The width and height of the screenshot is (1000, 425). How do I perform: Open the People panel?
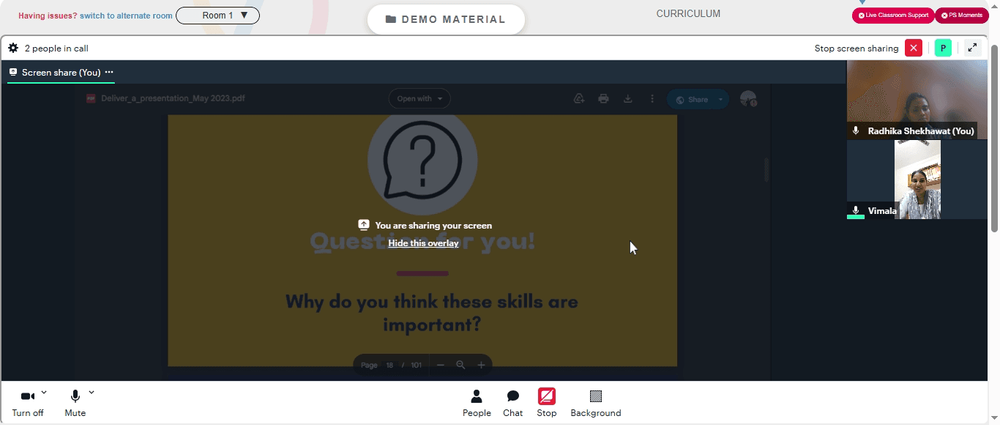[x=476, y=404]
